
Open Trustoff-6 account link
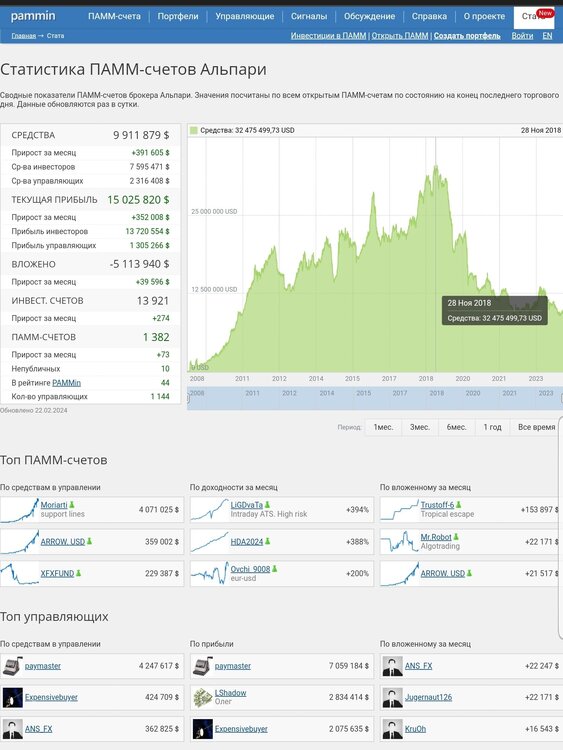coord(437,505)
